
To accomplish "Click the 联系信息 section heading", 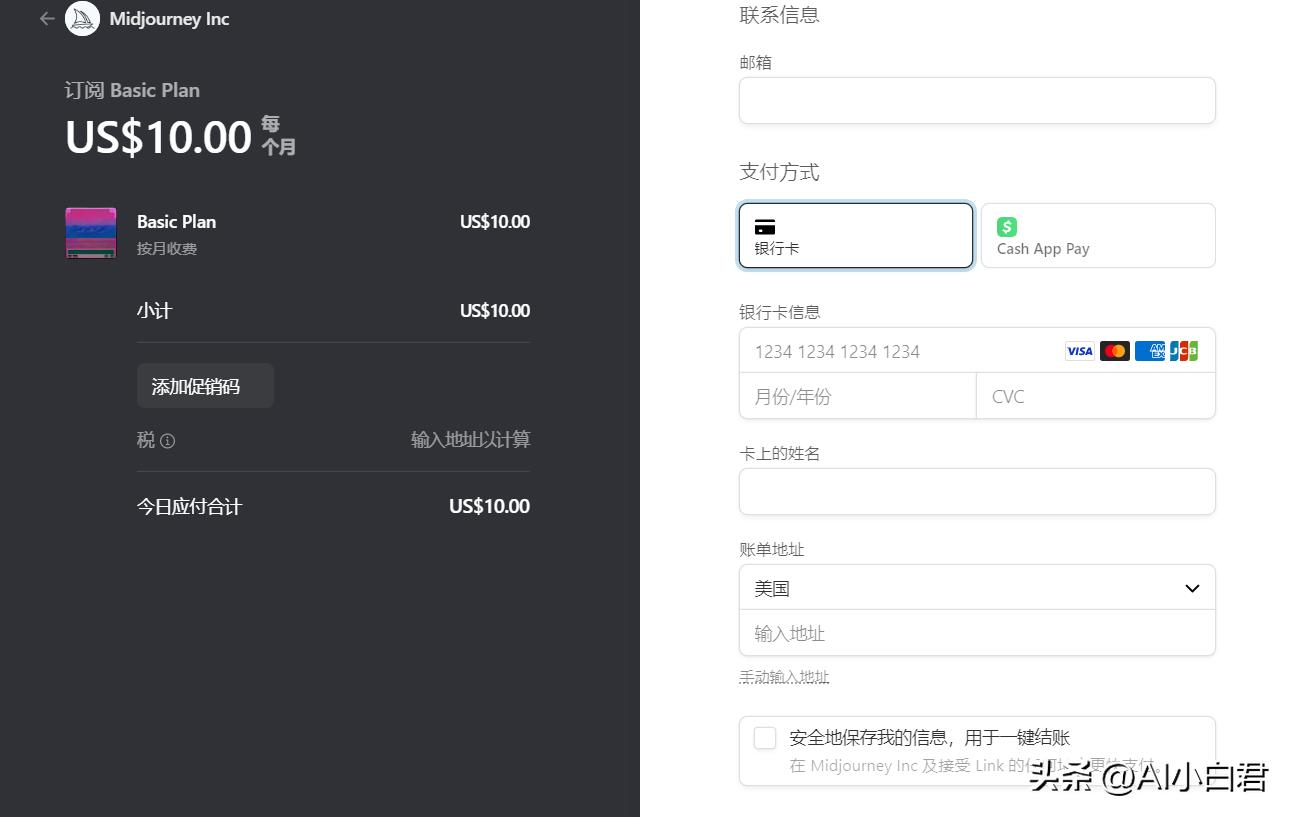I will pos(779,15).
